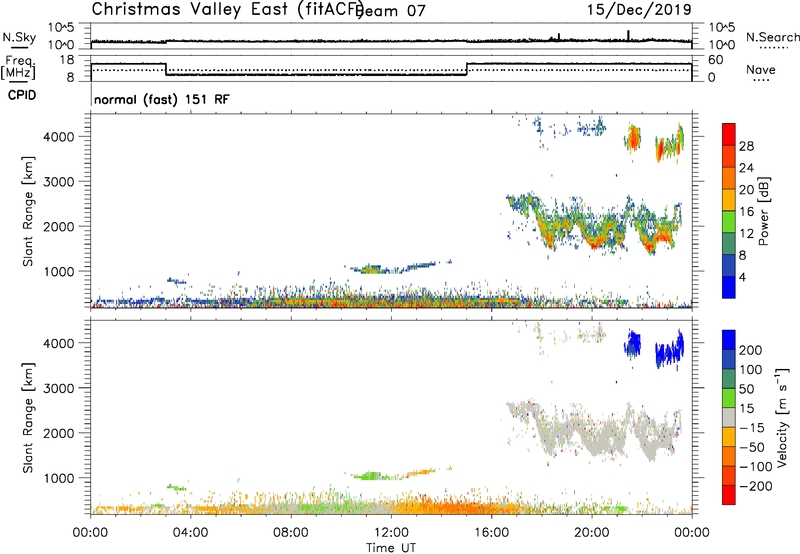Click the frequency step-up at 15:00 UT

point(467,69)
